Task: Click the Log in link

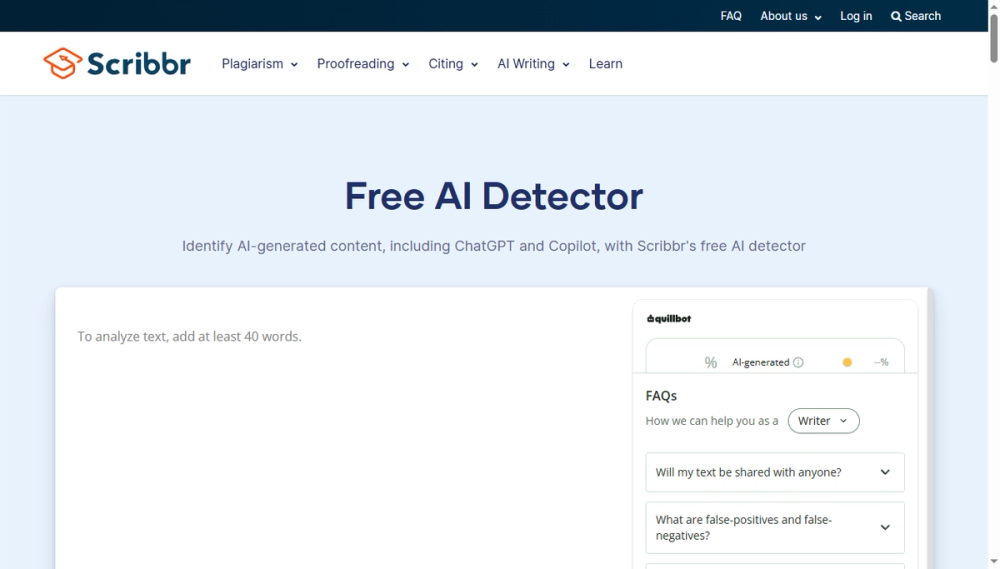Action: tap(856, 16)
